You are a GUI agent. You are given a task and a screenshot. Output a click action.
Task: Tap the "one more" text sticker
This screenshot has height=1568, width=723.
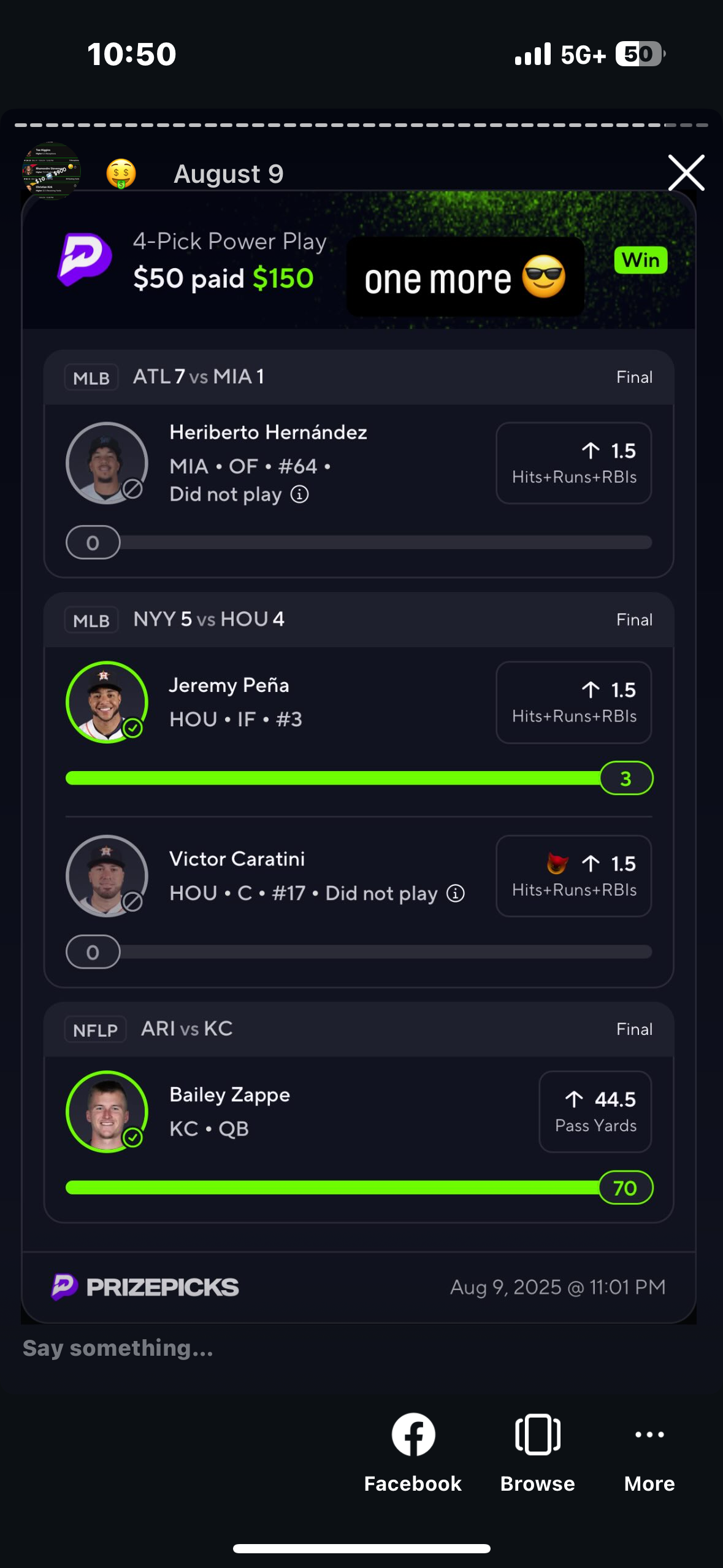(x=465, y=278)
